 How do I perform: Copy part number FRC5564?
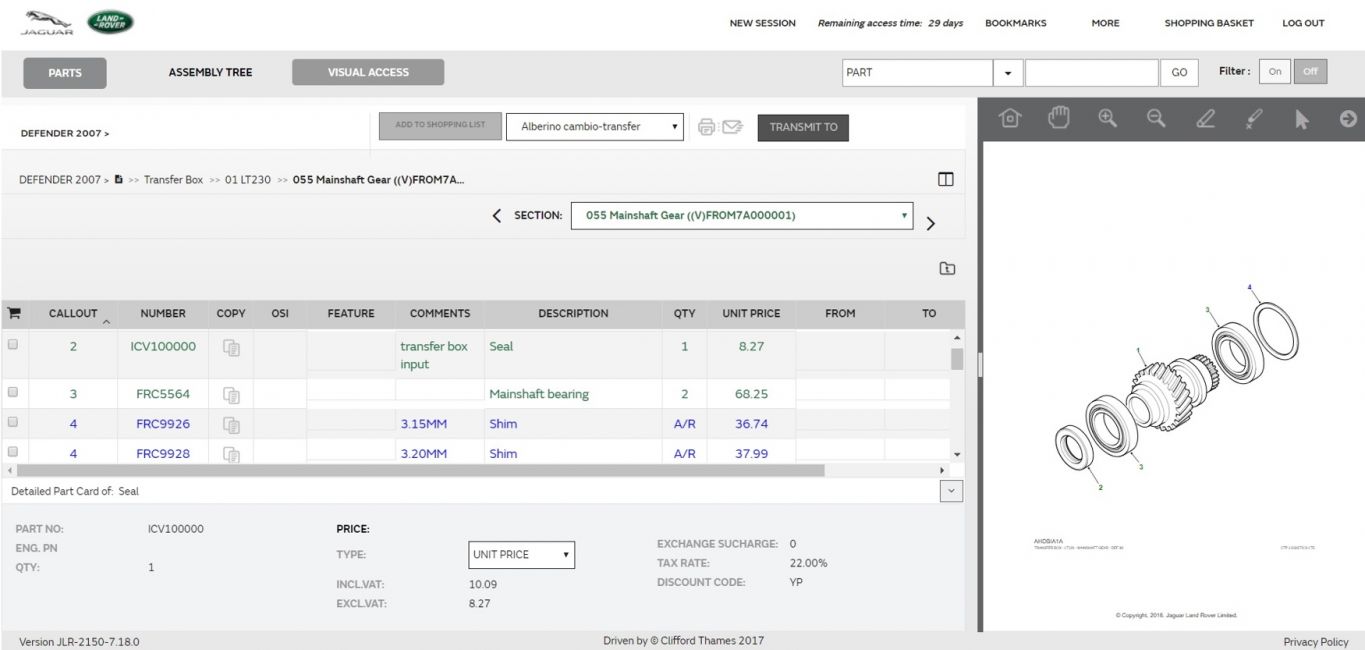[231, 395]
